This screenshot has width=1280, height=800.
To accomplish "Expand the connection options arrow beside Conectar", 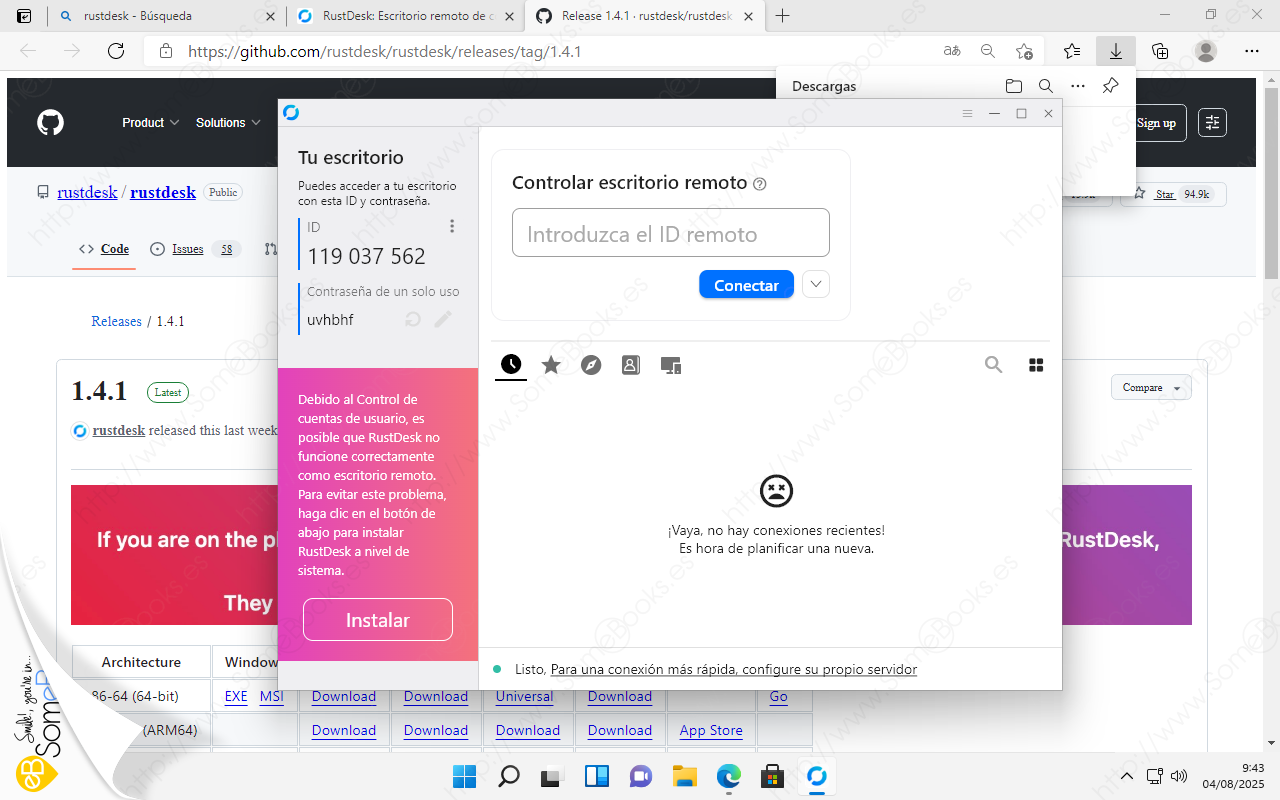I will tap(816, 284).
